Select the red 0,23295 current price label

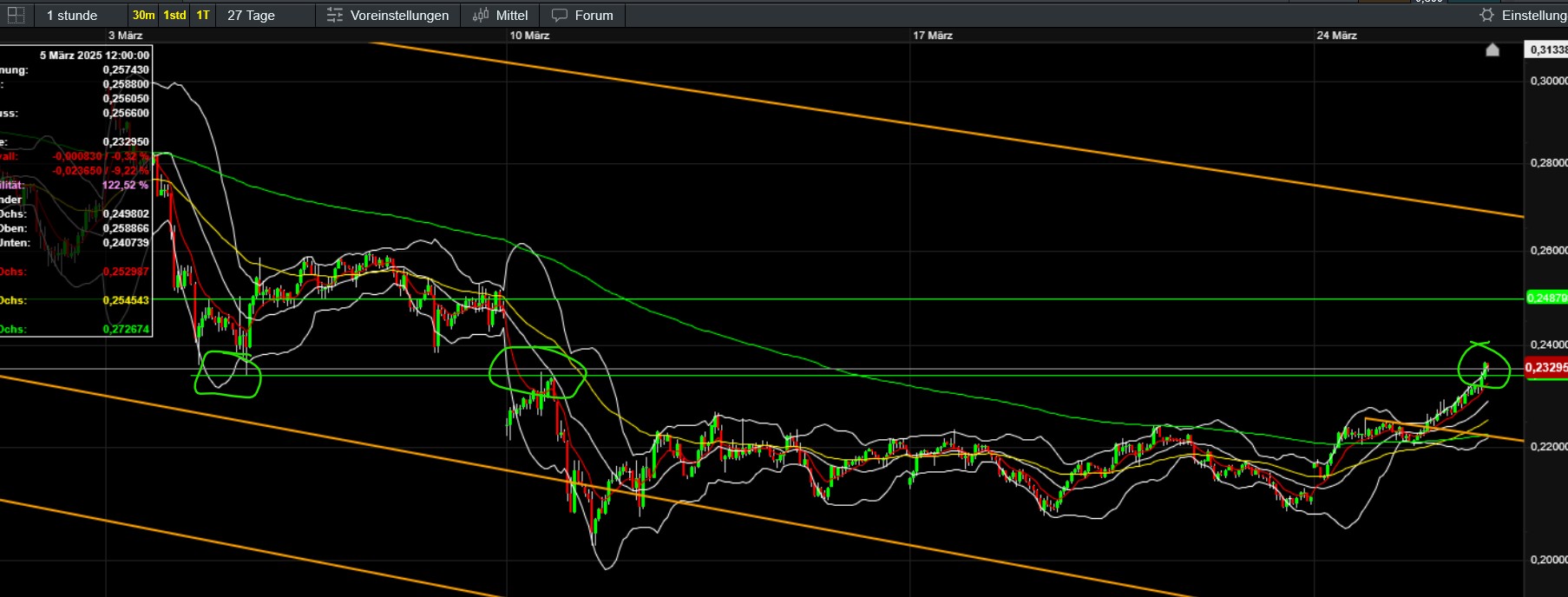pyautogui.click(x=1546, y=367)
